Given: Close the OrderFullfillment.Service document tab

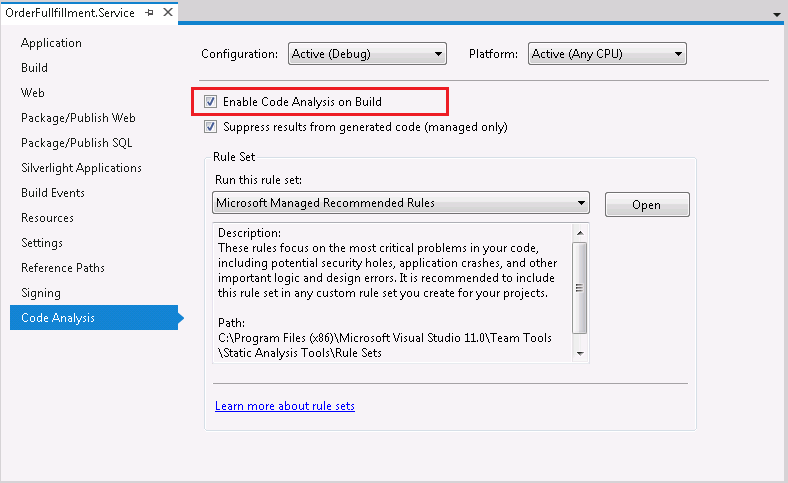Looking at the screenshot, I should tap(168, 12).
